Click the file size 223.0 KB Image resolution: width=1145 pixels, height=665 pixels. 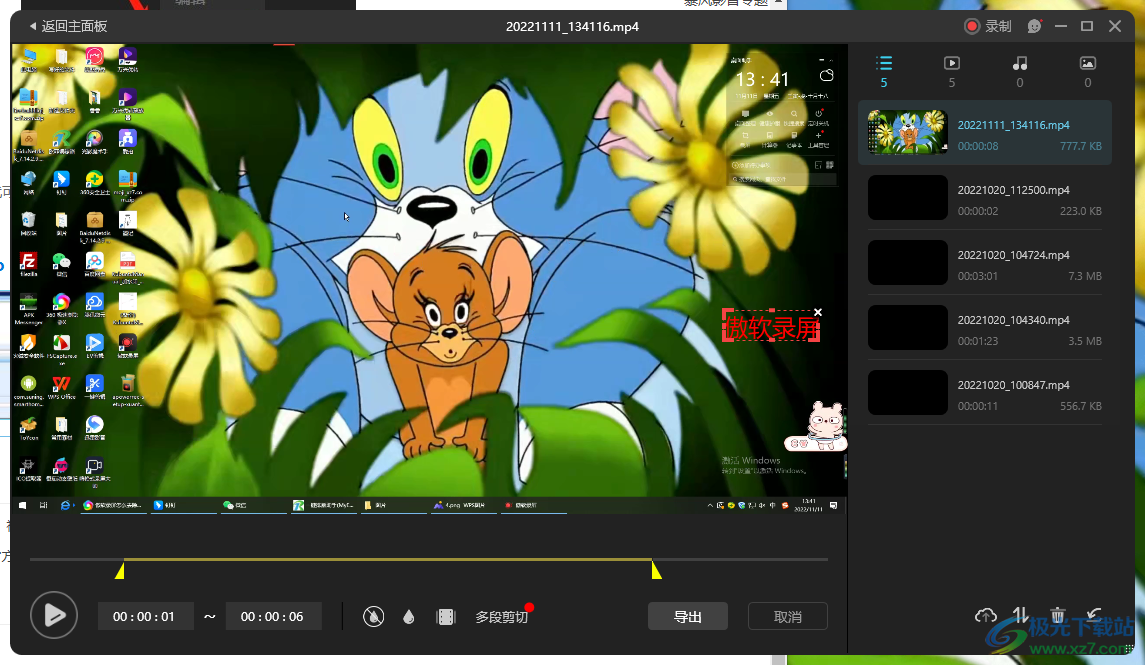tap(1081, 211)
